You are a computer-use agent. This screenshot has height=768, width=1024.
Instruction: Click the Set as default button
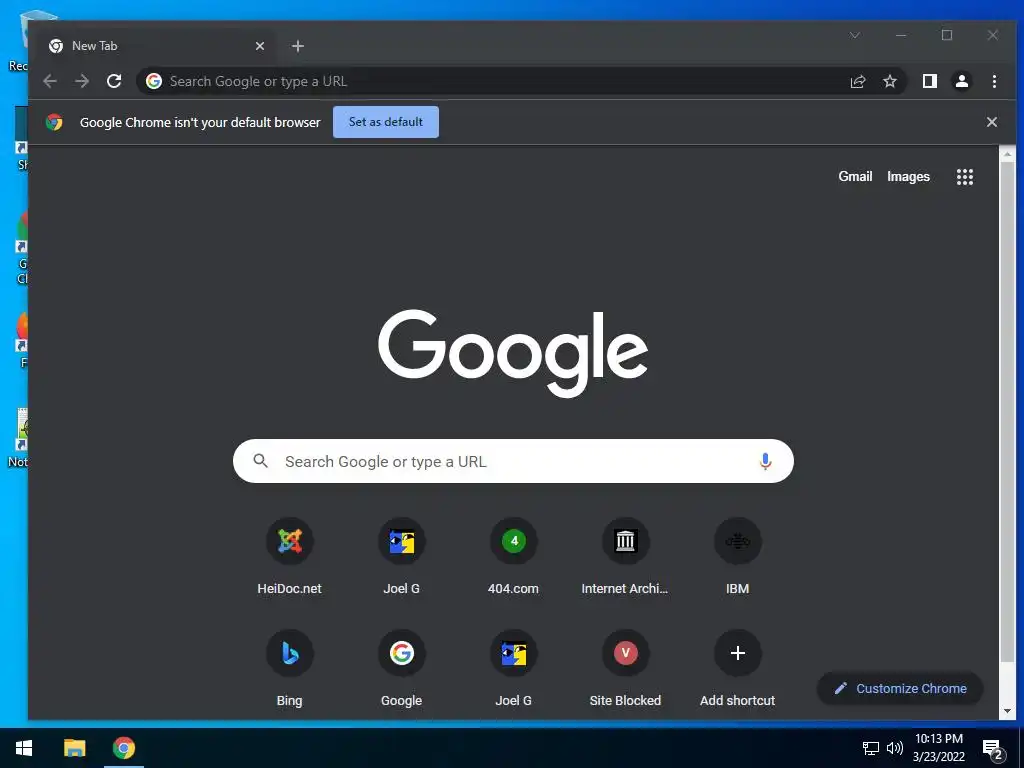tap(385, 122)
